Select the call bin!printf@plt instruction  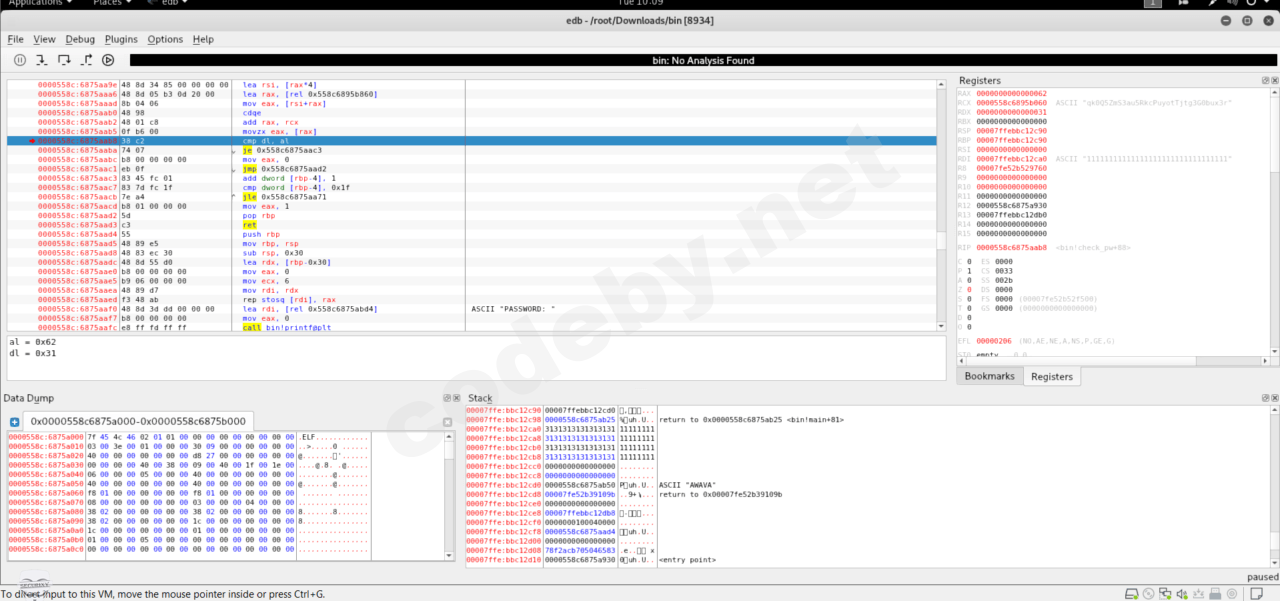pos(286,328)
